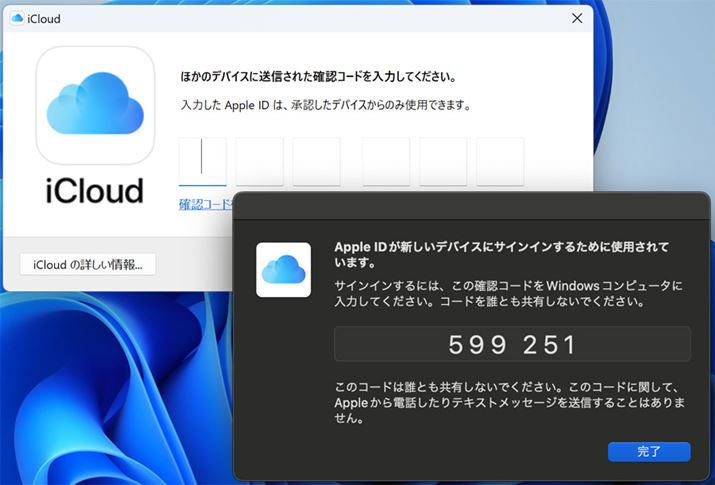The image size is (715, 485).
Task: Click the sixth verification code digit box
Action: 500,162
